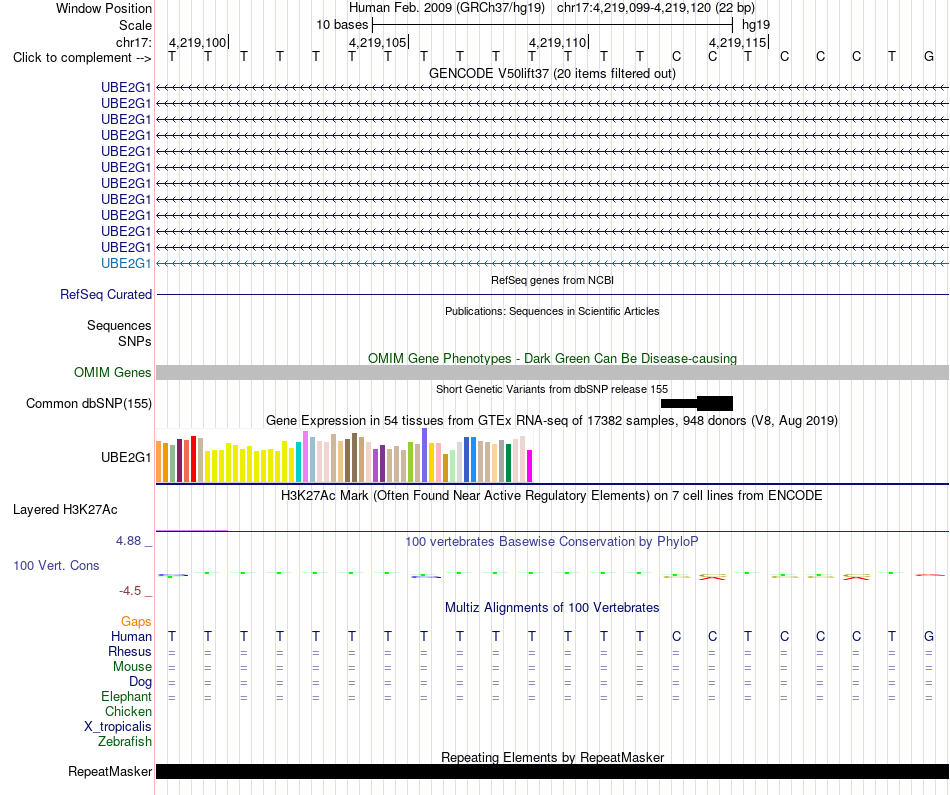Click the '100 Vert. Cons' track label

pos(56,565)
